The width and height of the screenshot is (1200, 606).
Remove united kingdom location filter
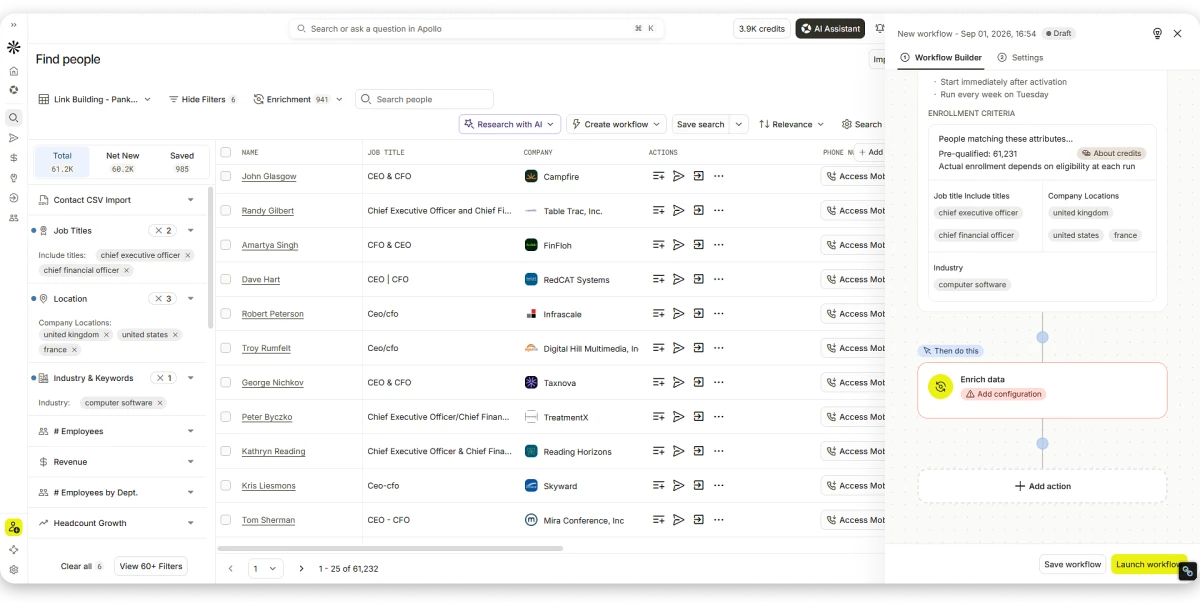(x=106, y=335)
